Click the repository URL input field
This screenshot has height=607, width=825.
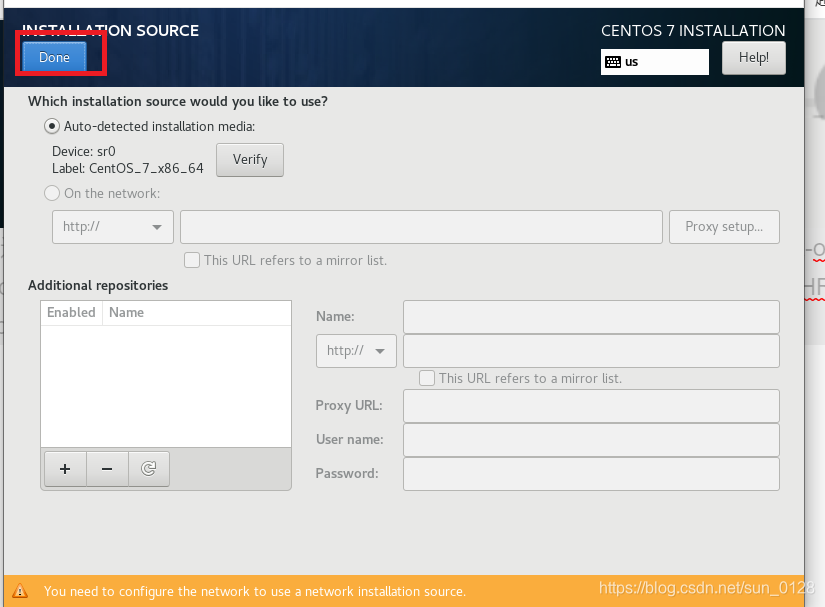coord(591,351)
